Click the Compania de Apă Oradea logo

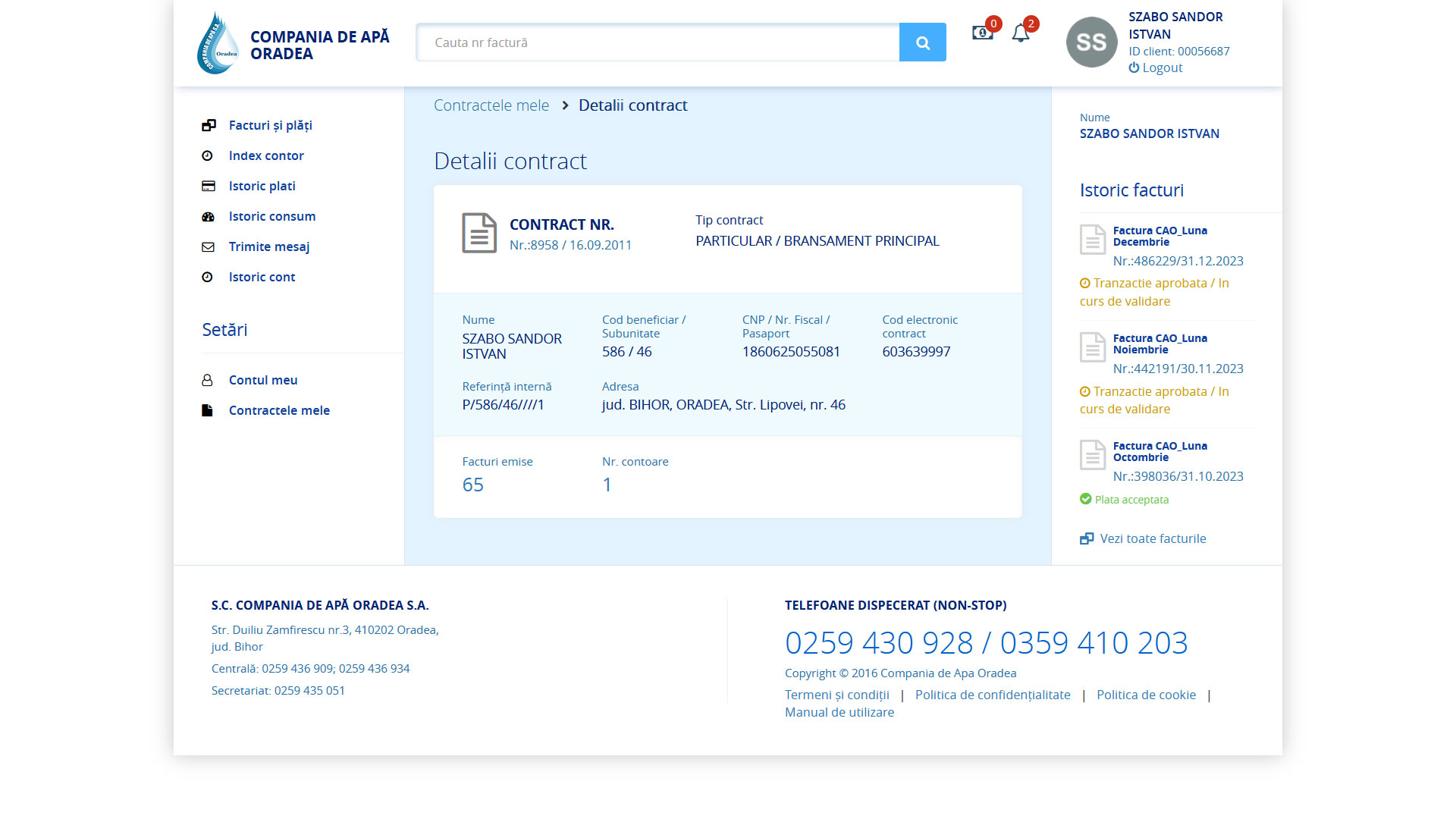pos(218,43)
